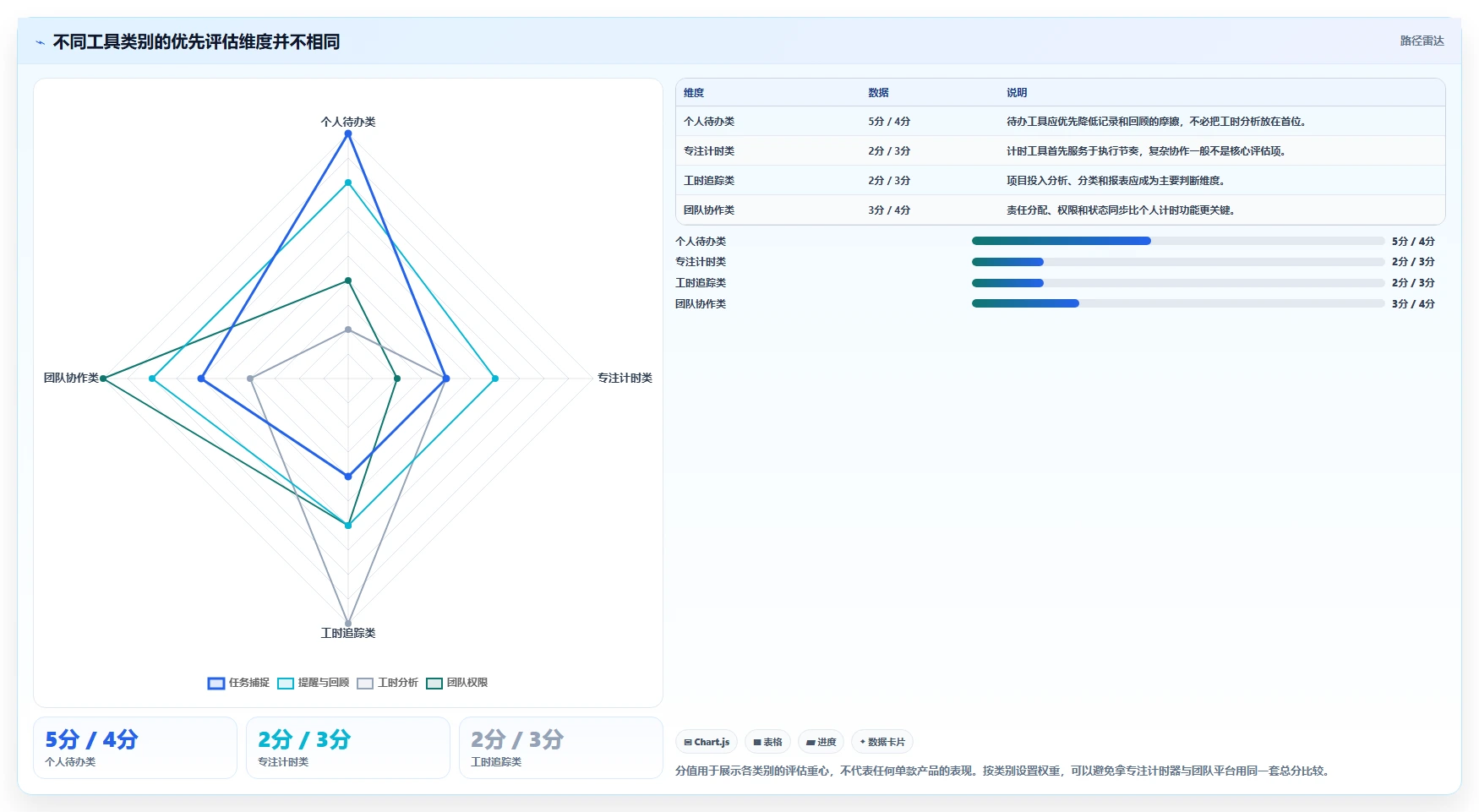Click the 数据卡片 tag icon
Image resolution: width=1479 pixels, height=812 pixels.
[863, 742]
